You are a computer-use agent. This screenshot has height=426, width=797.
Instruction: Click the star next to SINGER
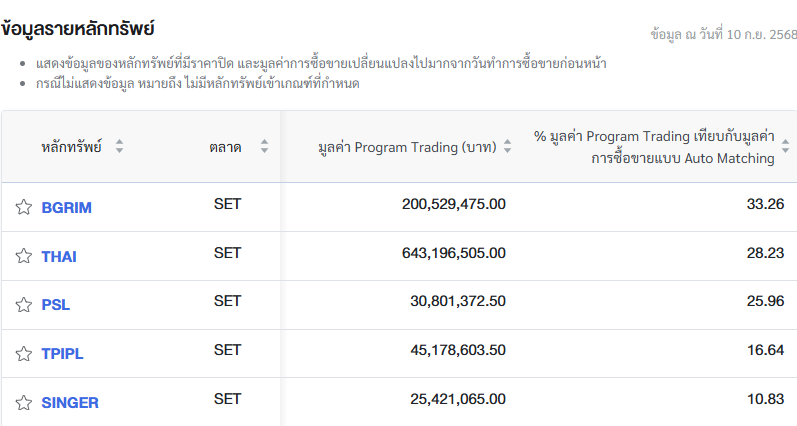click(x=24, y=402)
